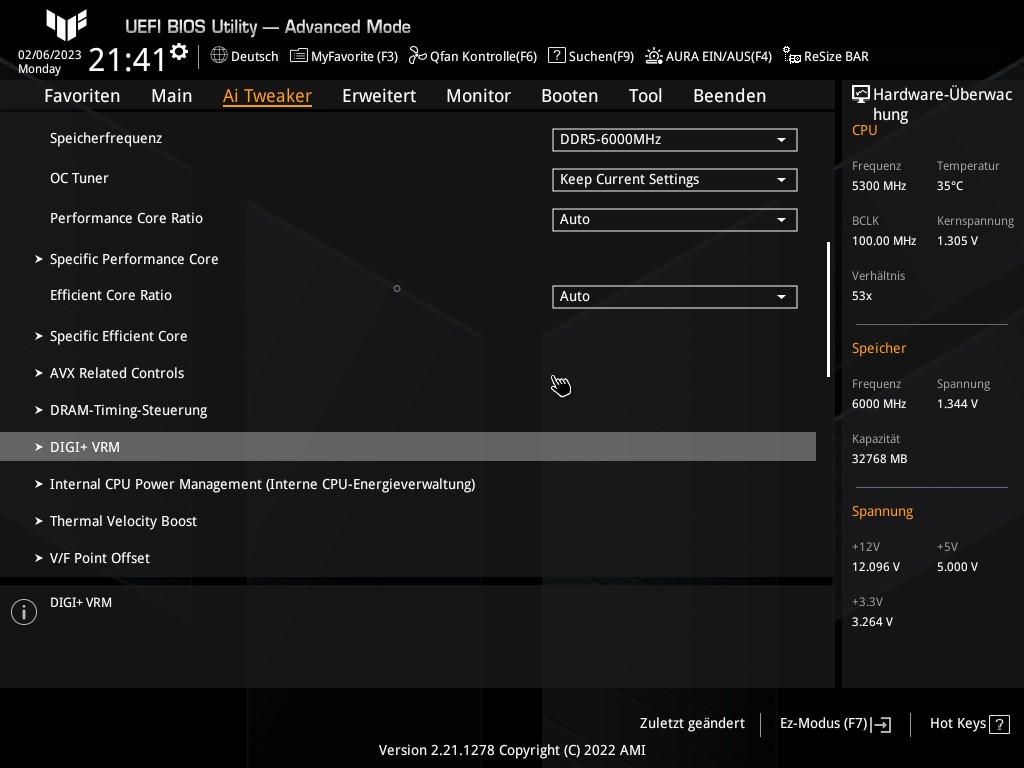Click the memory frequency 6000 MHz value

[879, 404]
